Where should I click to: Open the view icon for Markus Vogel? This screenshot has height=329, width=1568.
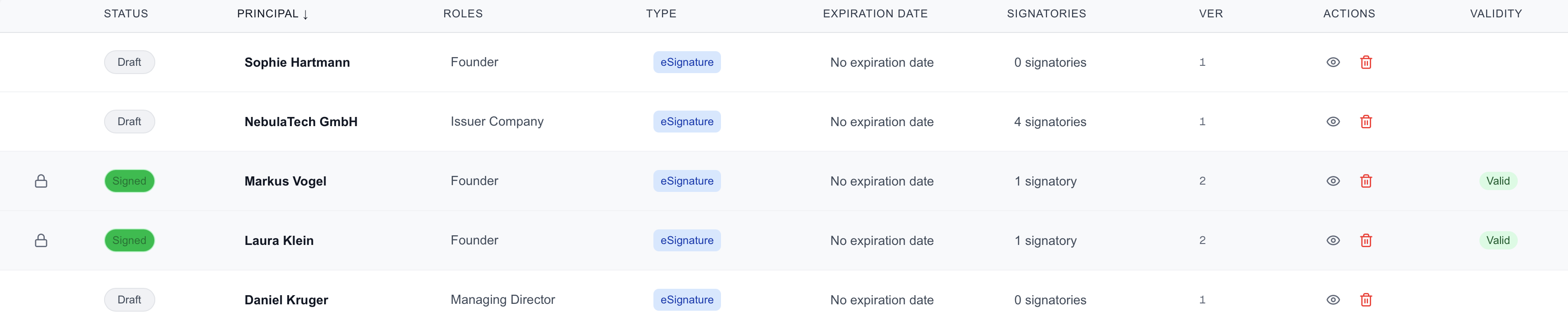1334,181
